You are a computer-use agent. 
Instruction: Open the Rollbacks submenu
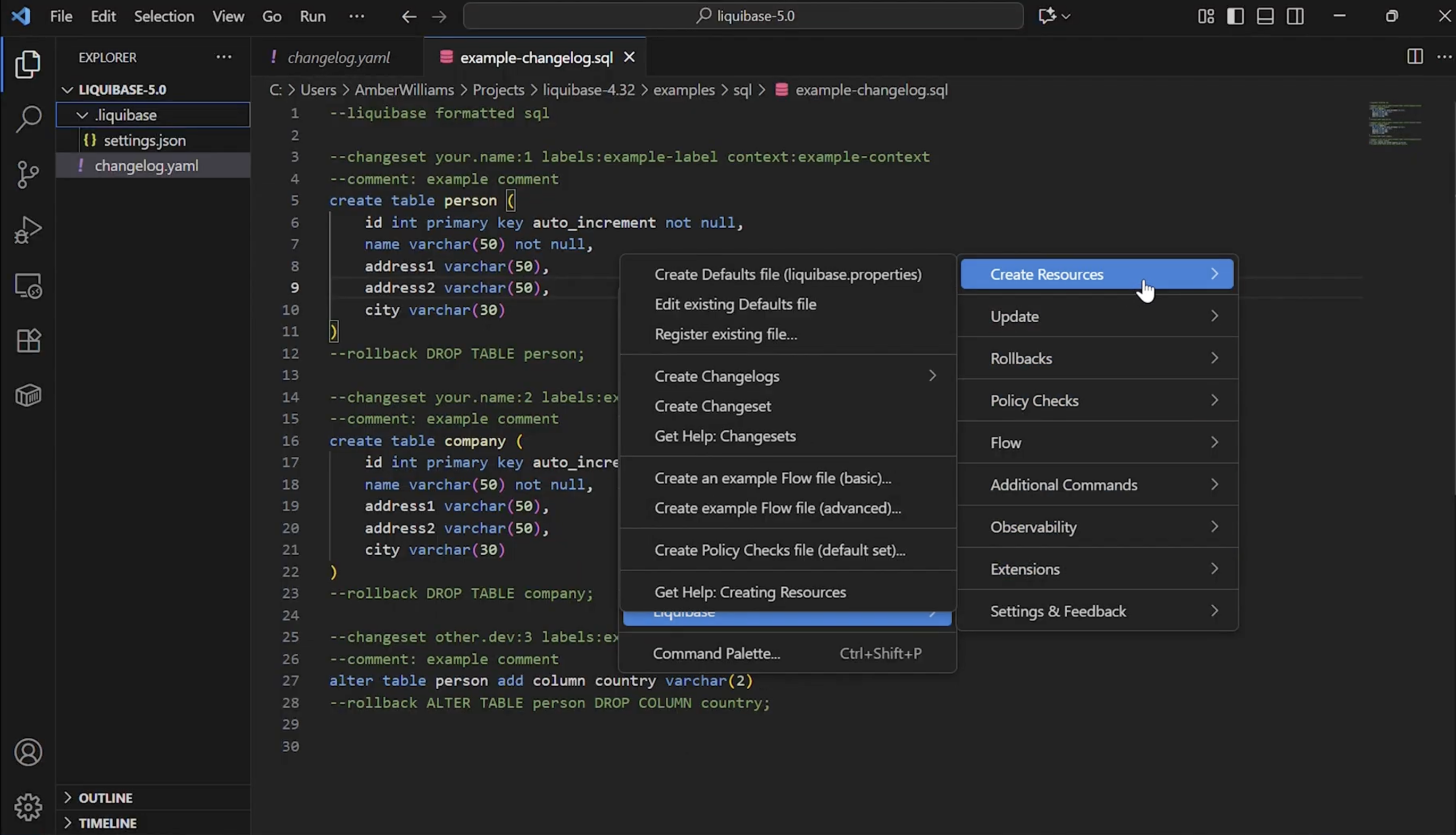pyautogui.click(x=1097, y=358)
